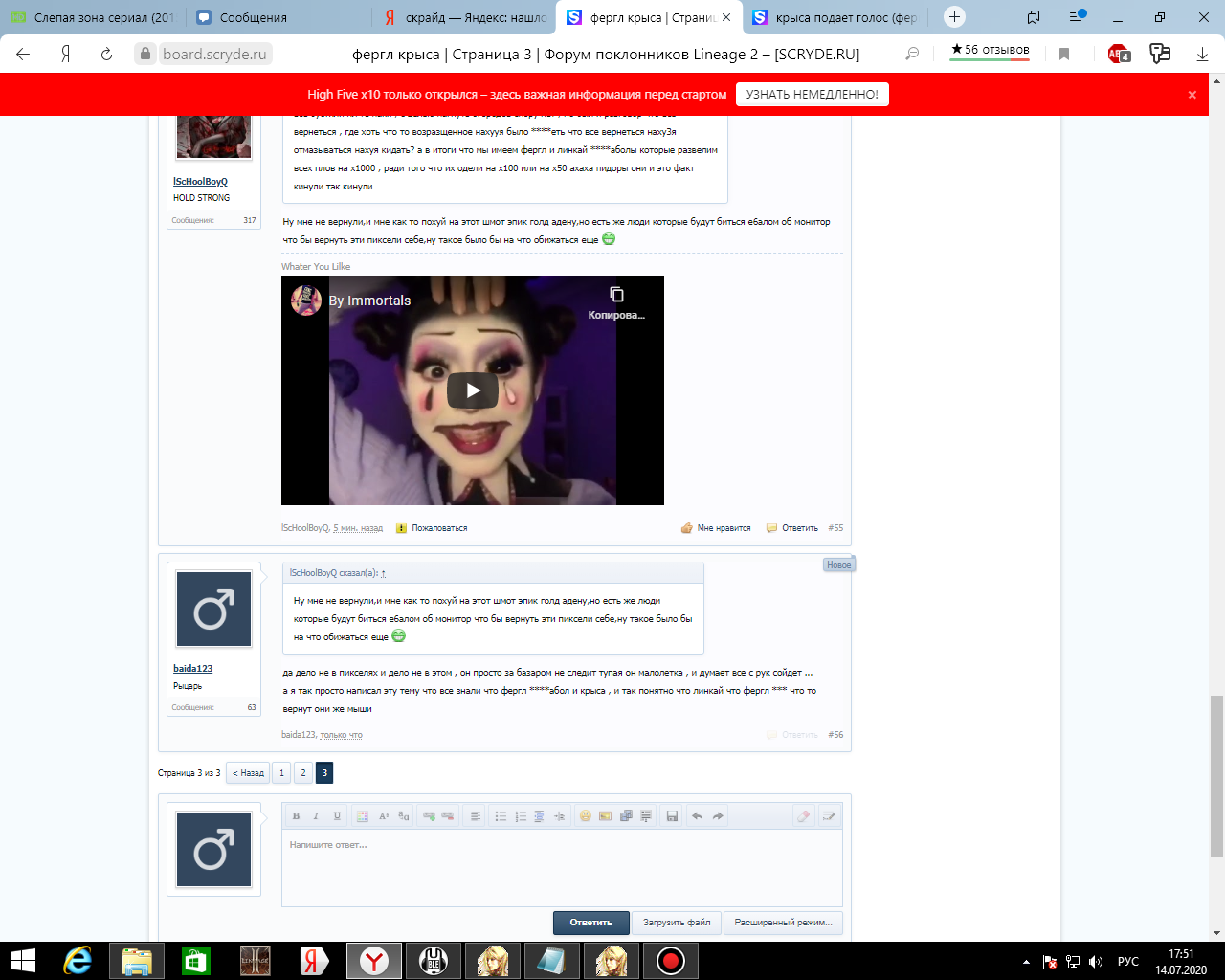Toggle italic formatting in reply editor
This screenshot has width=1225, height=980.
(x=316, y=816)
